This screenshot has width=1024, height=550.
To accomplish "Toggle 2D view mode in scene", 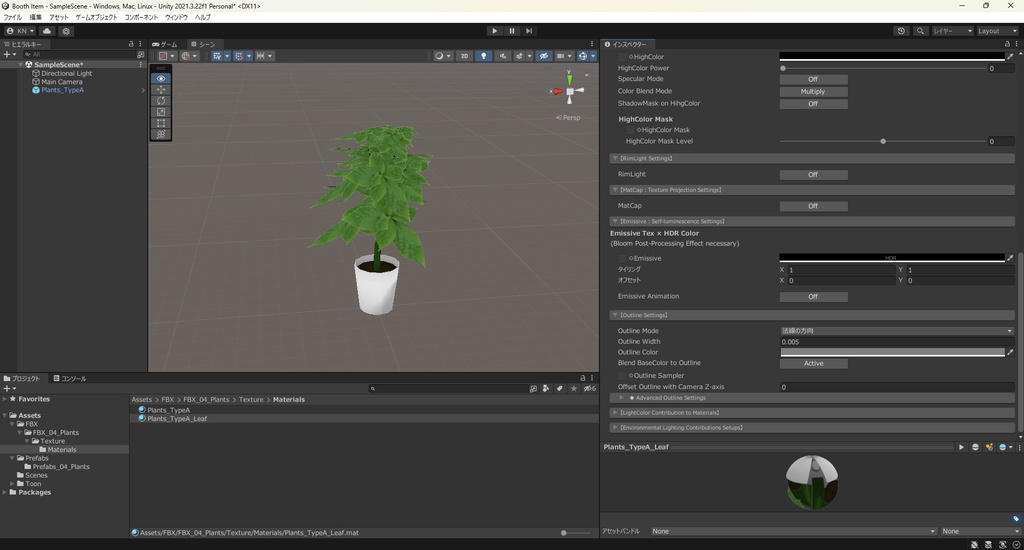I will (464, 56).
